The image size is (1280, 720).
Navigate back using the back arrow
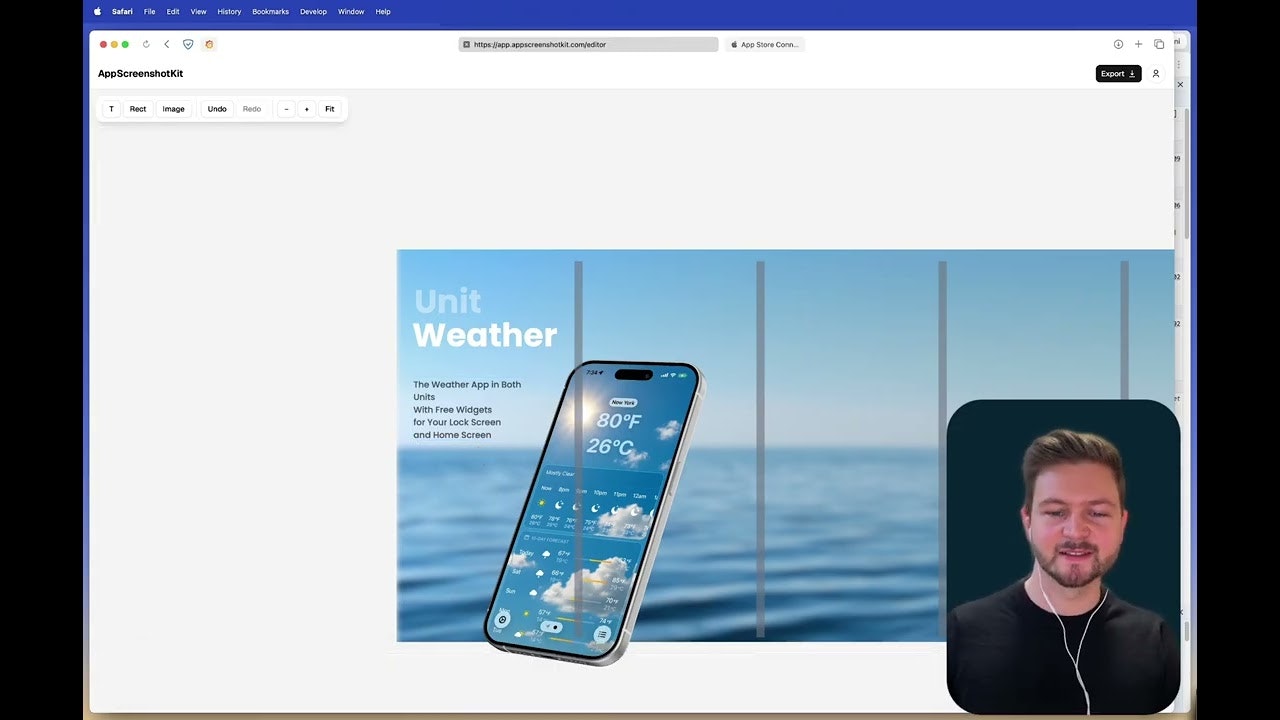(x=167, y=44)
